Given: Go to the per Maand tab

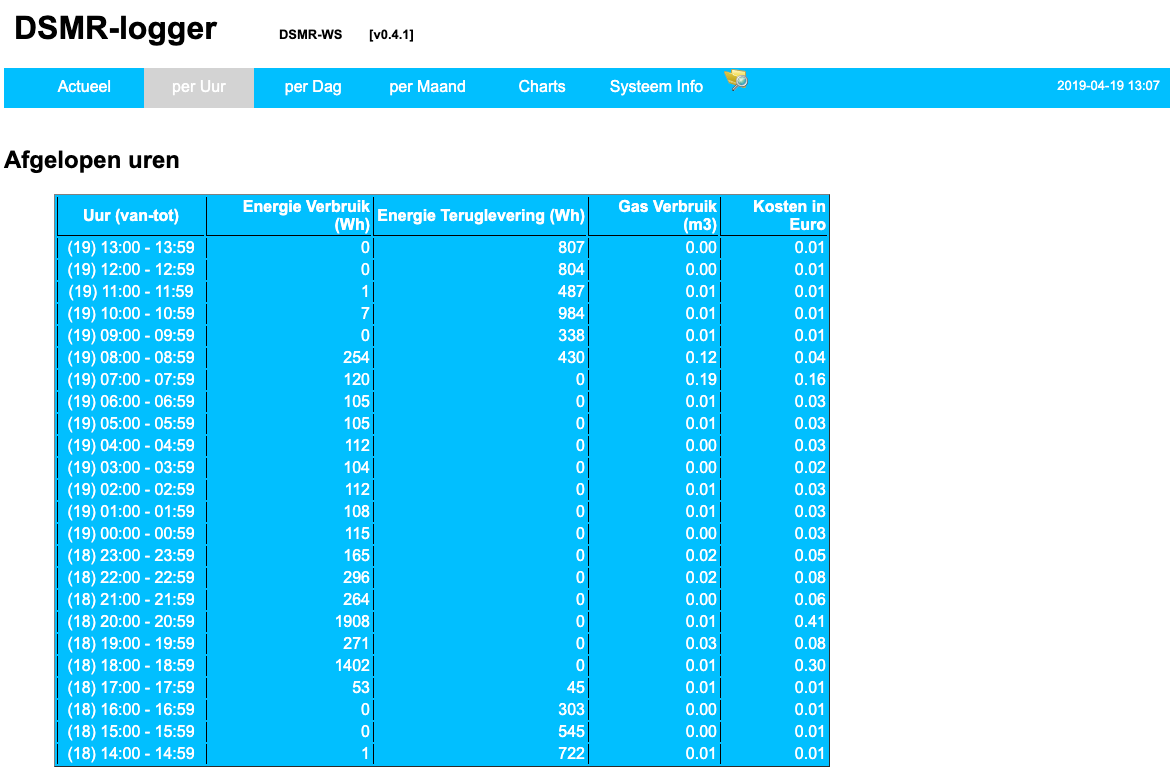Looking at the screenshot, I should pos(427,87).
